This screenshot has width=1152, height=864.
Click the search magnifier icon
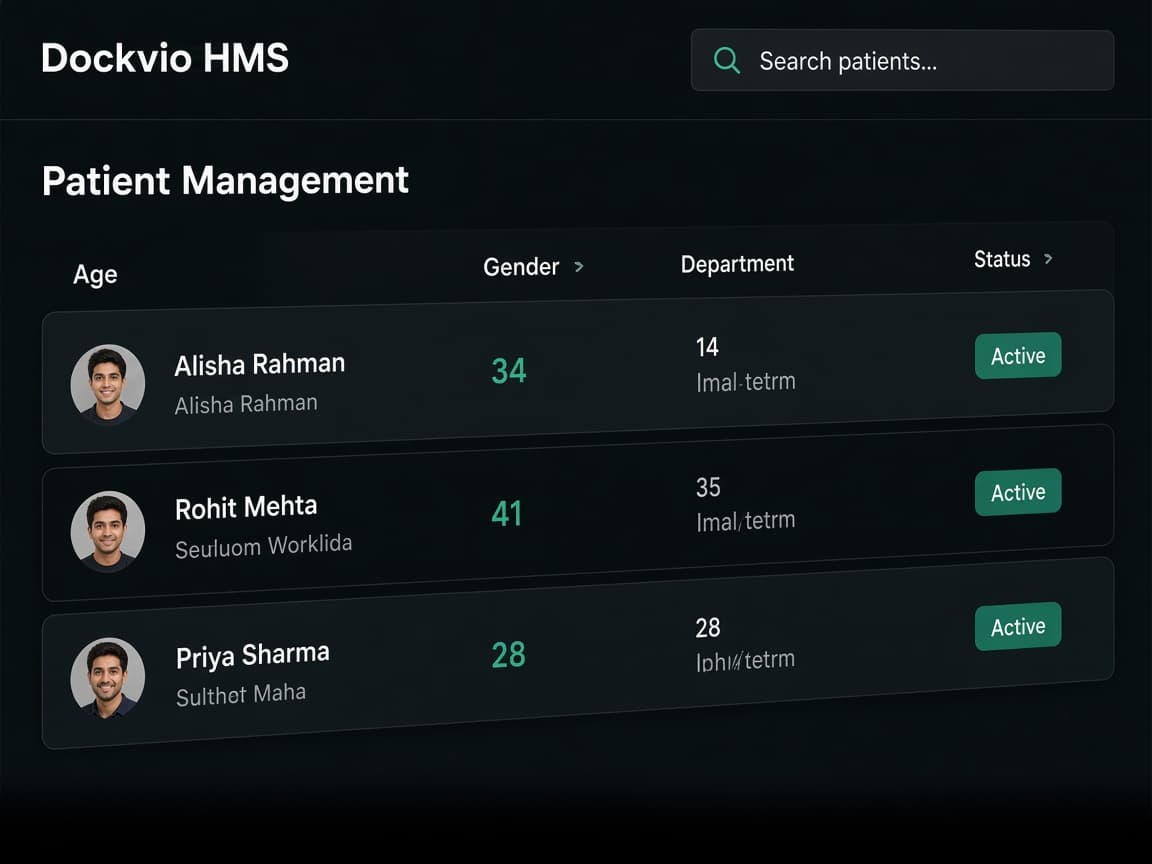727,60
